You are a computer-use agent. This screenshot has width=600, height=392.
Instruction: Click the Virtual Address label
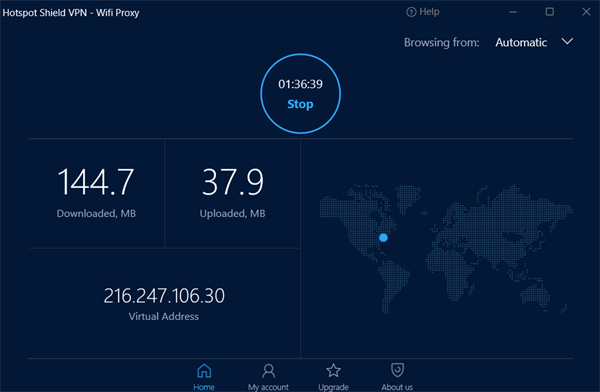point(164,317)
